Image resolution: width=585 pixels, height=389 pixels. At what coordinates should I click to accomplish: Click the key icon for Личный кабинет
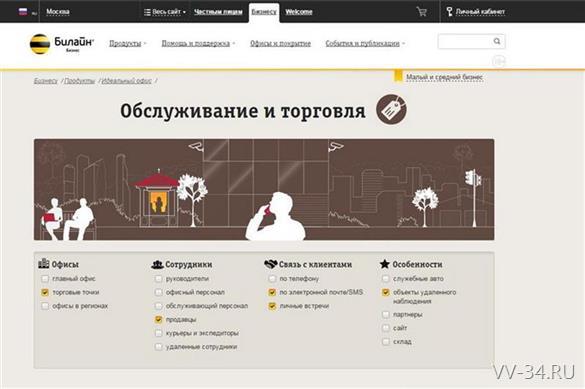coord(450,12)
